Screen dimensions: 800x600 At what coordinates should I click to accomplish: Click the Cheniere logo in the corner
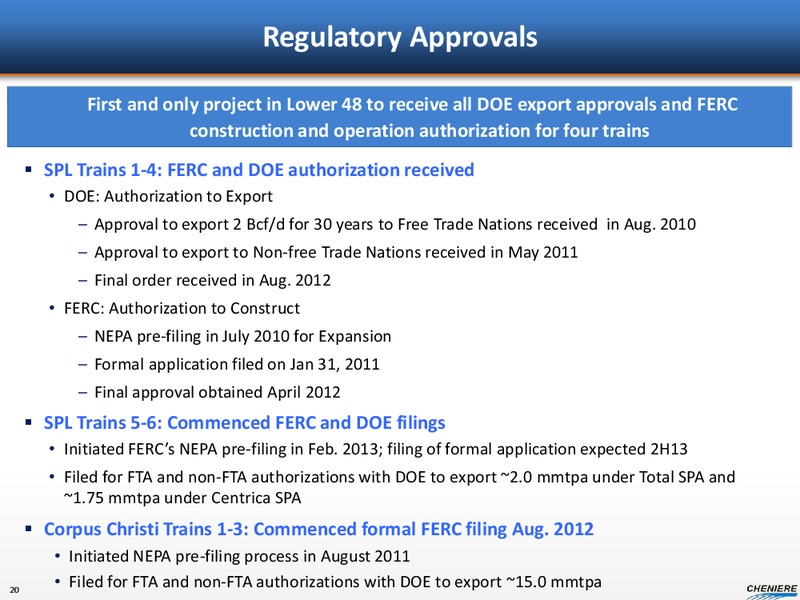coord(771,591)
